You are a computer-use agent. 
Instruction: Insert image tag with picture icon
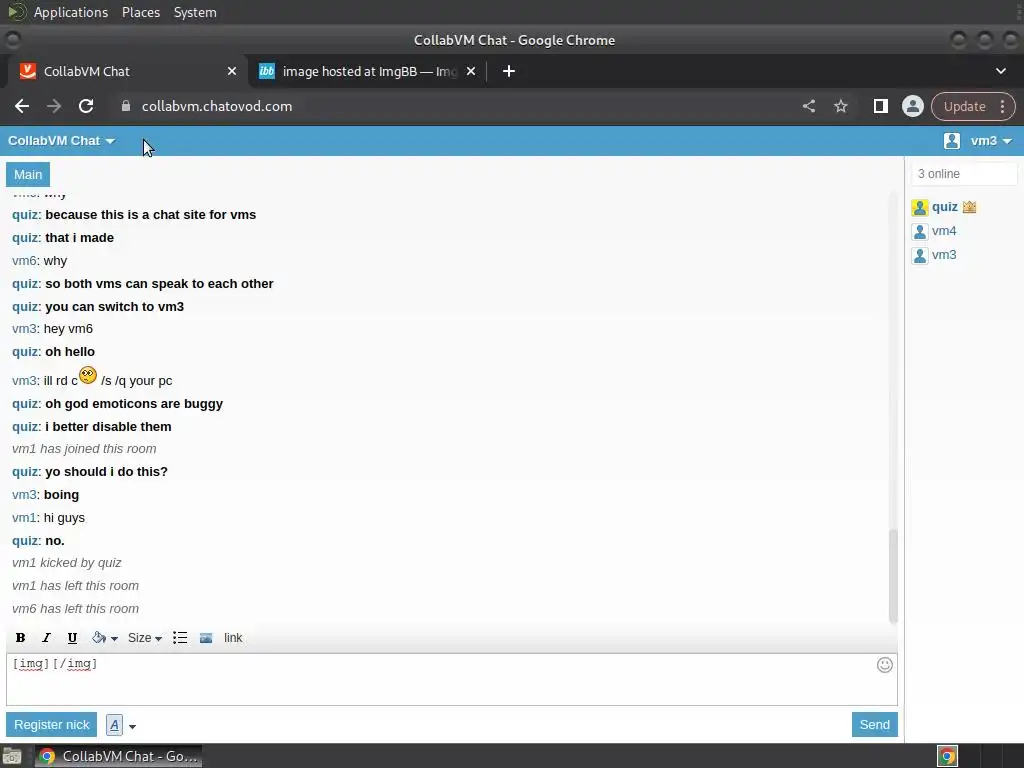click(206, 637)
